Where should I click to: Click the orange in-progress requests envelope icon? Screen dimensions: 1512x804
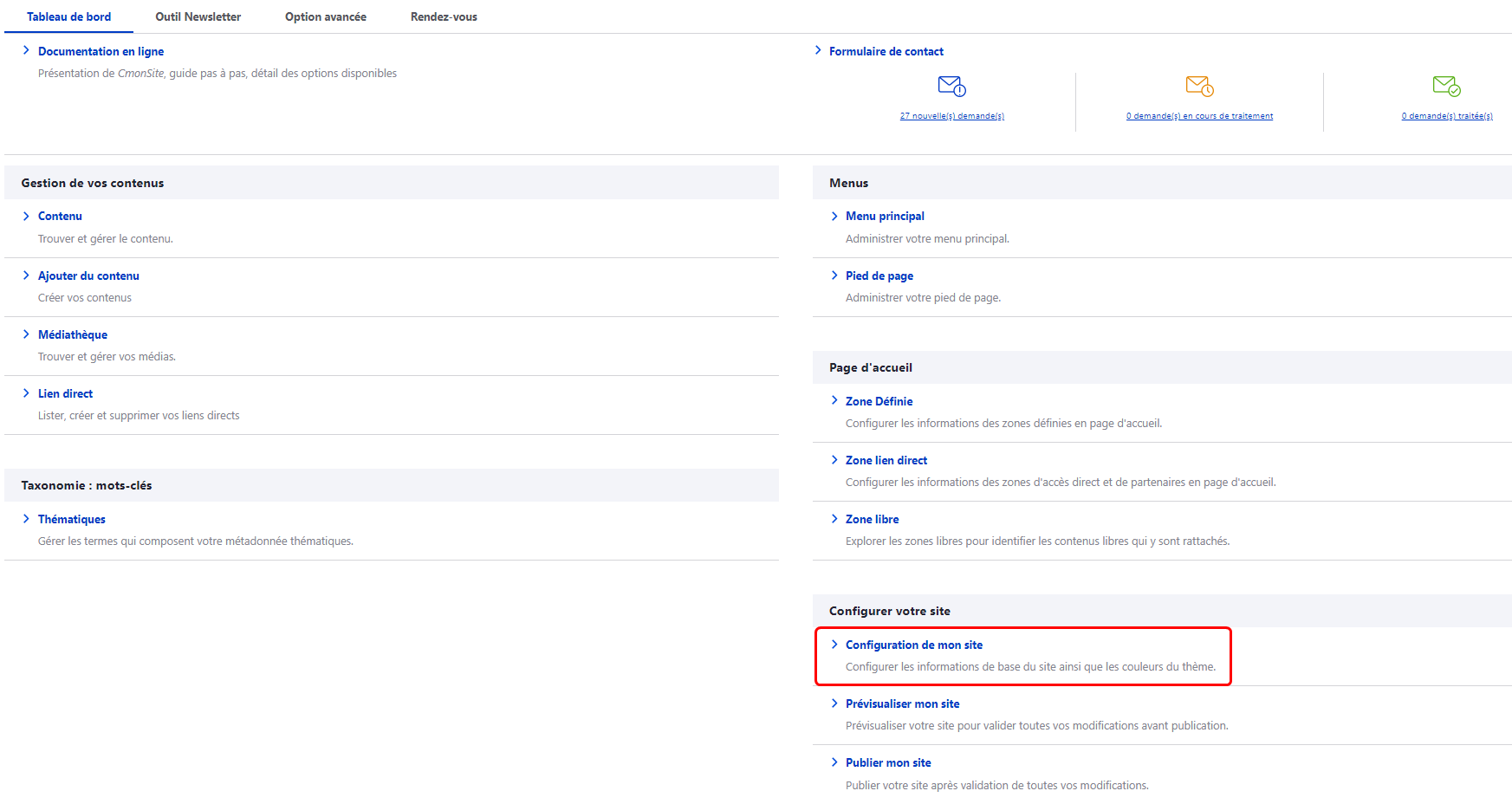pos(1199,86)
